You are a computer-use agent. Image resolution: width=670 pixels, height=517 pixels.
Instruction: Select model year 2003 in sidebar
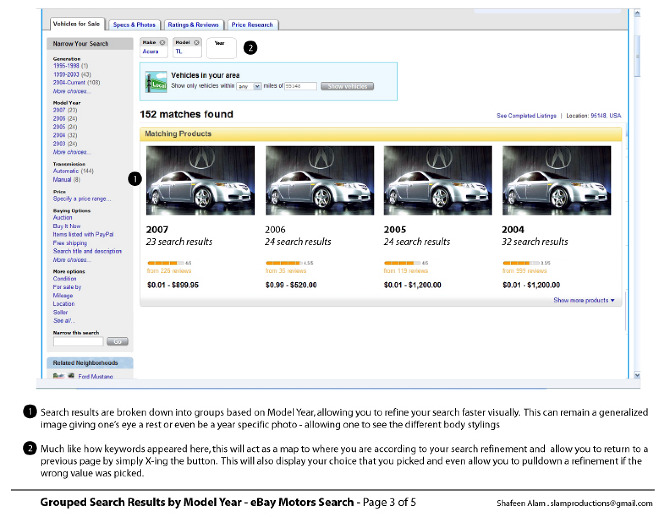click(59, 144)
